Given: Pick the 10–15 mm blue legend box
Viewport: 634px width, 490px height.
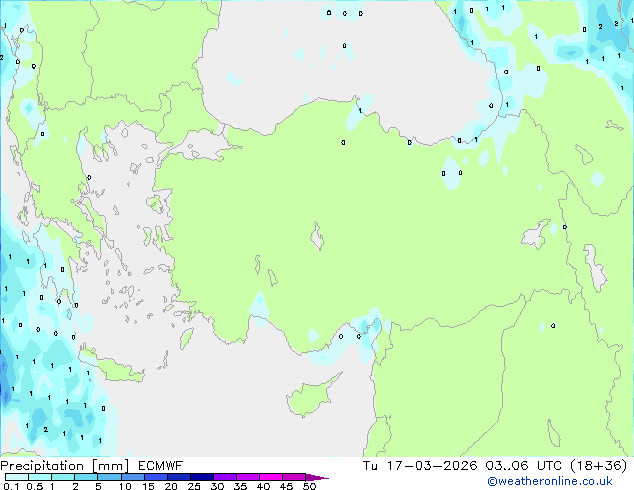Looking at the screenshot, I should pos(132,477).
